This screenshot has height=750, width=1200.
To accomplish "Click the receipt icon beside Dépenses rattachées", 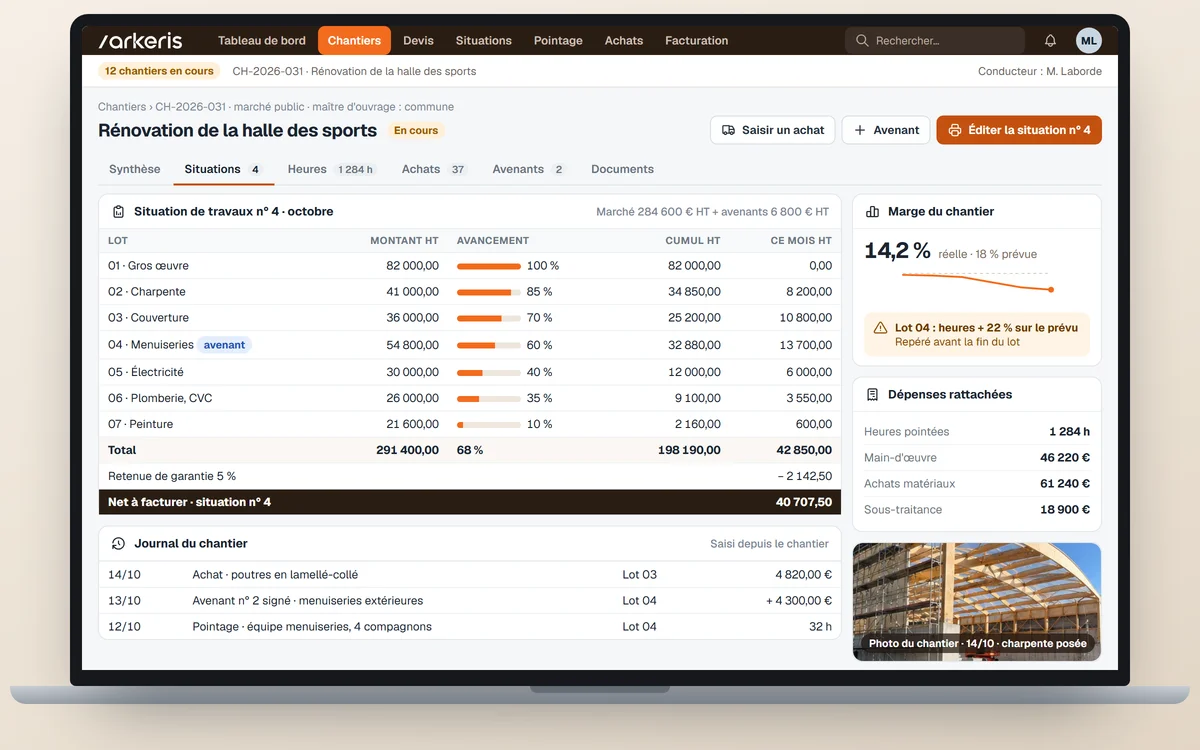I will tap(872, 395).
